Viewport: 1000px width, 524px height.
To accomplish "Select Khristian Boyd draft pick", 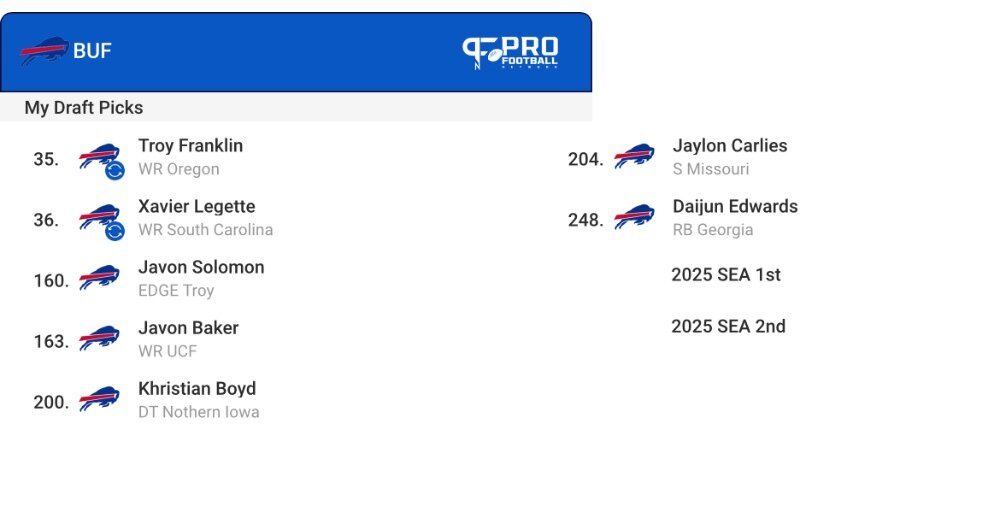I will pos(198,399).
